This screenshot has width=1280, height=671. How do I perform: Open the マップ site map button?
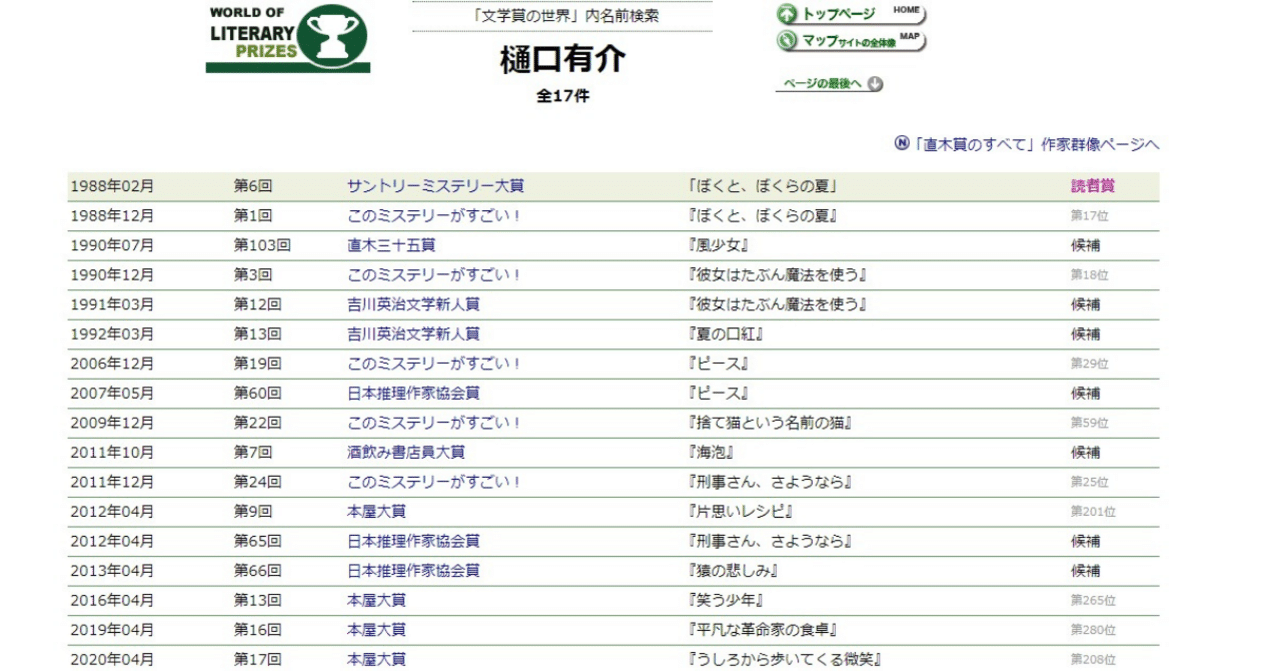pos(851,41)
